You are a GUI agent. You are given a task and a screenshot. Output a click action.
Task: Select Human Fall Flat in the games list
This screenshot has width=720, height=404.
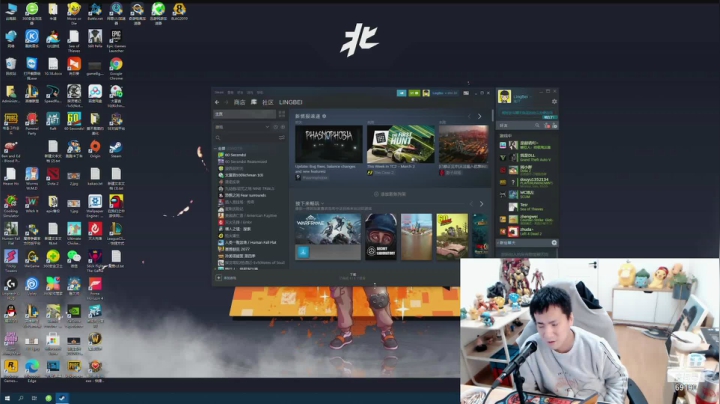[x=247, y=242]
